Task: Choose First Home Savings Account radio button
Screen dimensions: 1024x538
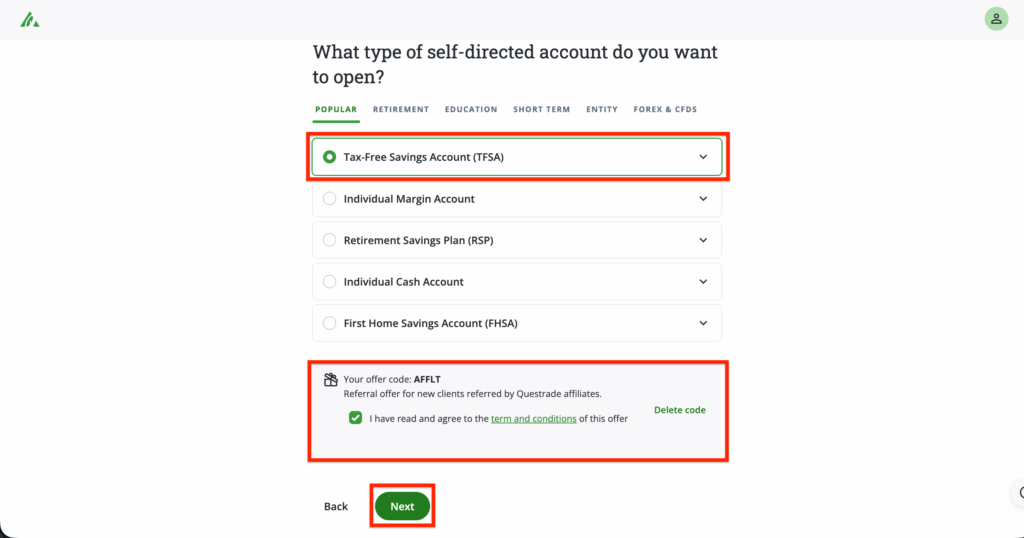Action: point(330,324)
